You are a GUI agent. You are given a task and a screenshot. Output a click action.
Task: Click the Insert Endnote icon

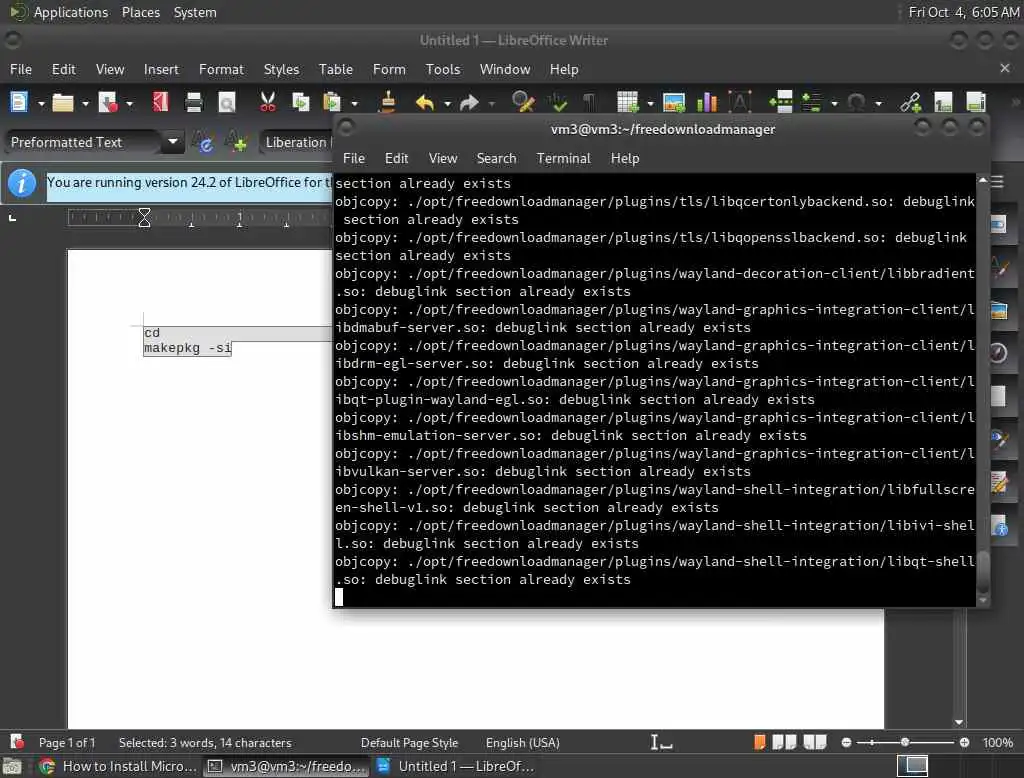pos(976,102)
